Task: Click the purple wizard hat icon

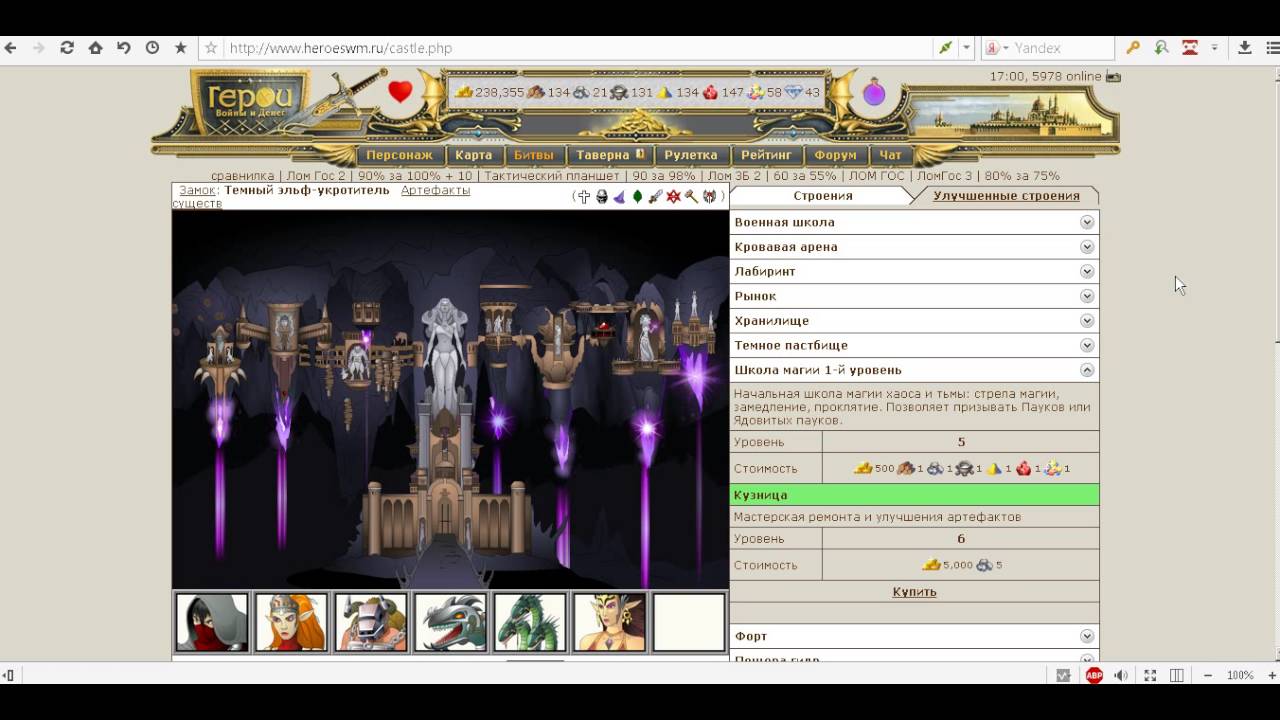Action: pyautogui.click(x=619, y=197)
